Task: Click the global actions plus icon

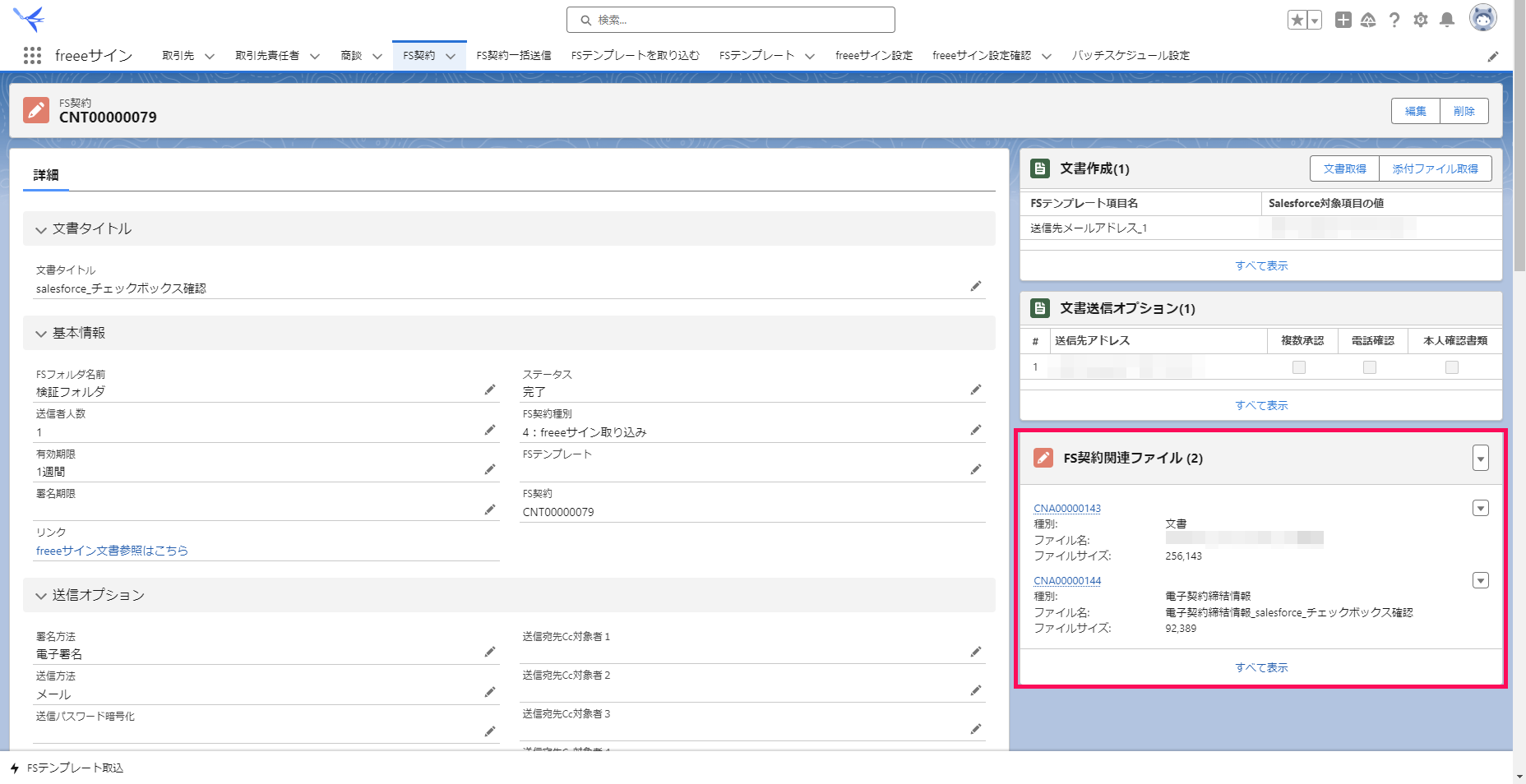Action: 1343,20
